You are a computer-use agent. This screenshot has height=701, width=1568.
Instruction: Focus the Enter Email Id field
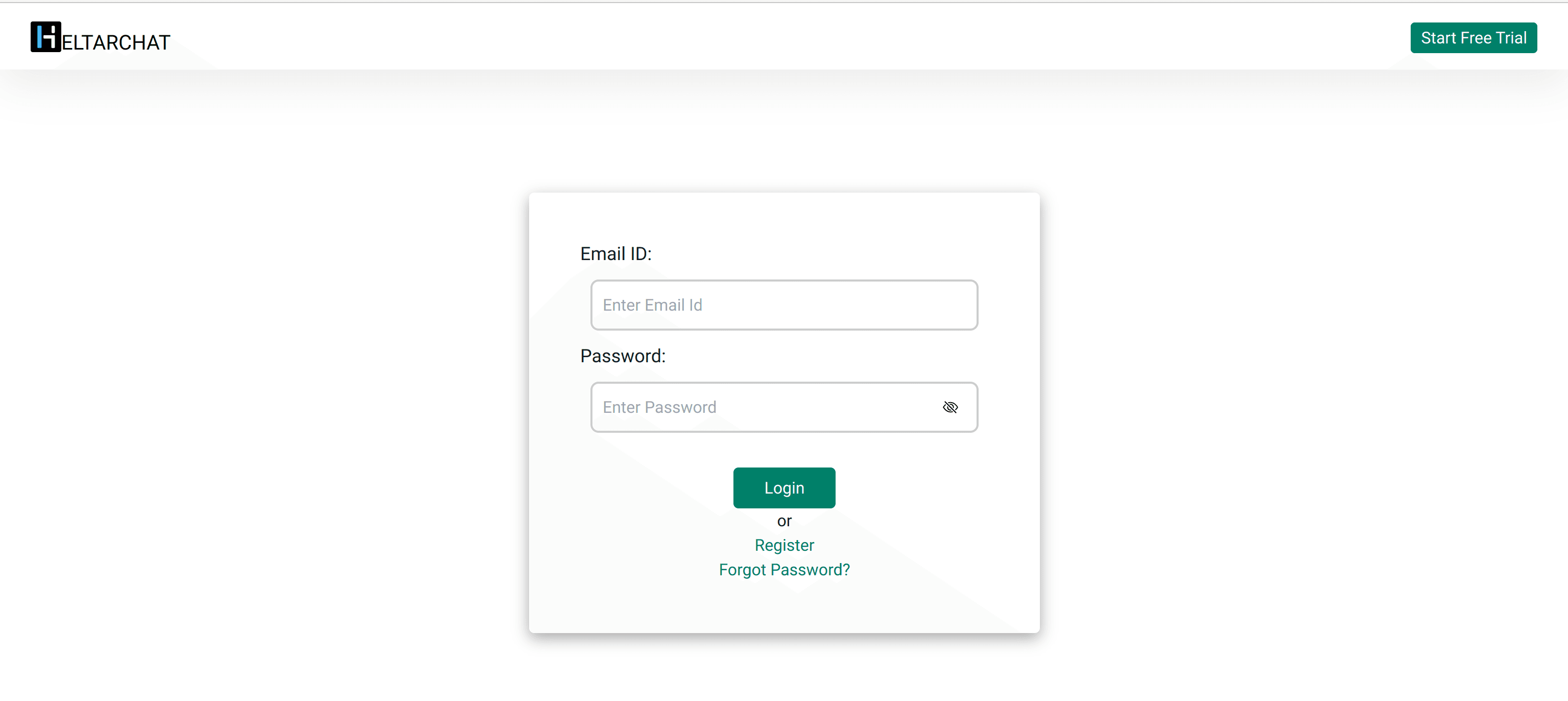tap(783, 305)
